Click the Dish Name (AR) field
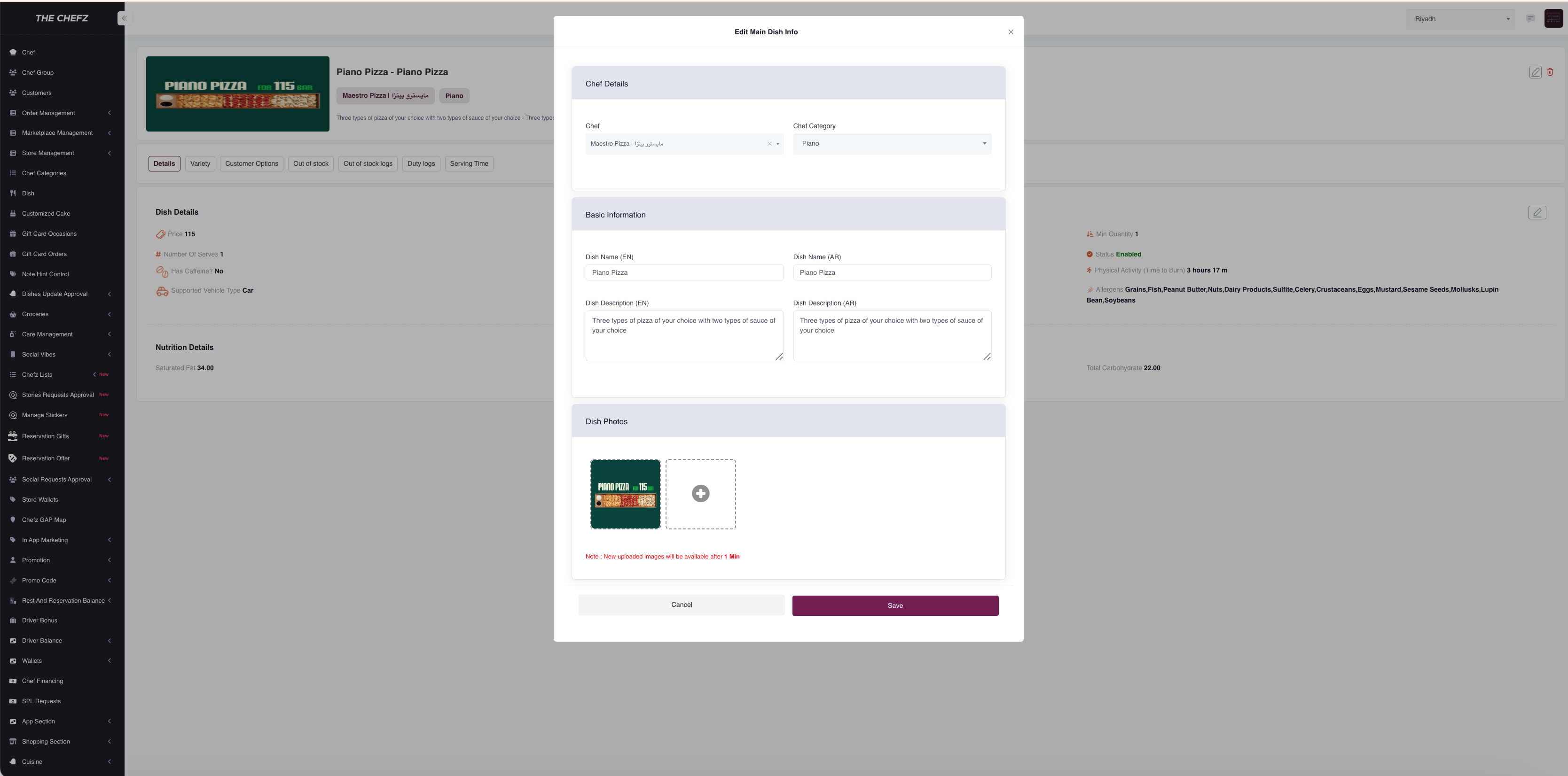Viewport: 1568px width, 776px height. (x=892, y=272)
